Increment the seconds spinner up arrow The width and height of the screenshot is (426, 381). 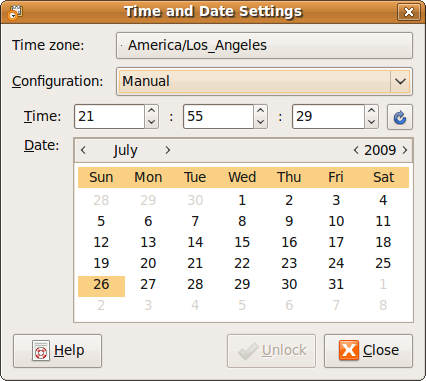click(371, 111)
